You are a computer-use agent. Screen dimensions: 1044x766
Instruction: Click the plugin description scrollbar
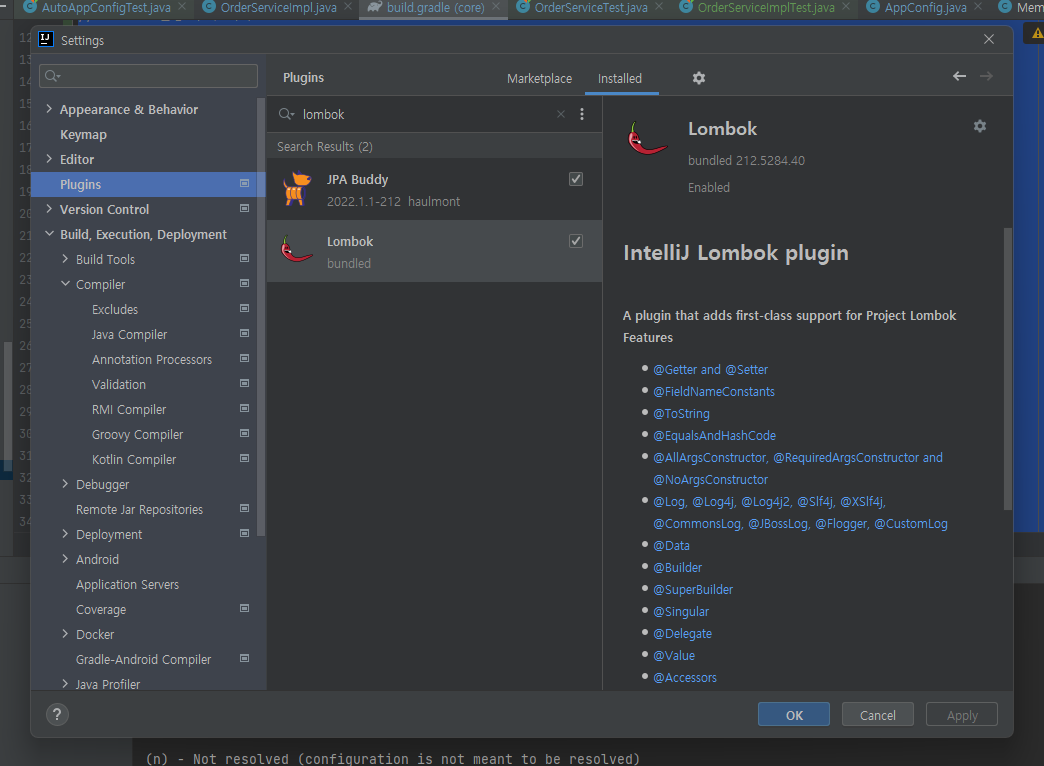(1007, 369)
